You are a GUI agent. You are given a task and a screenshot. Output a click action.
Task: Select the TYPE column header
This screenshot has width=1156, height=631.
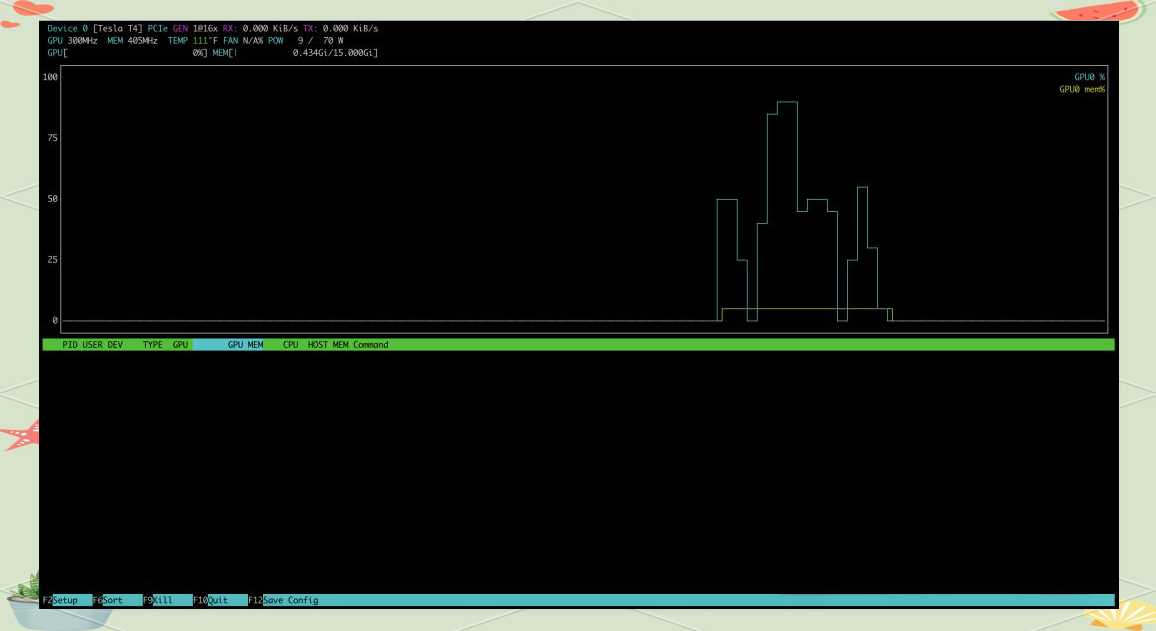152,345
